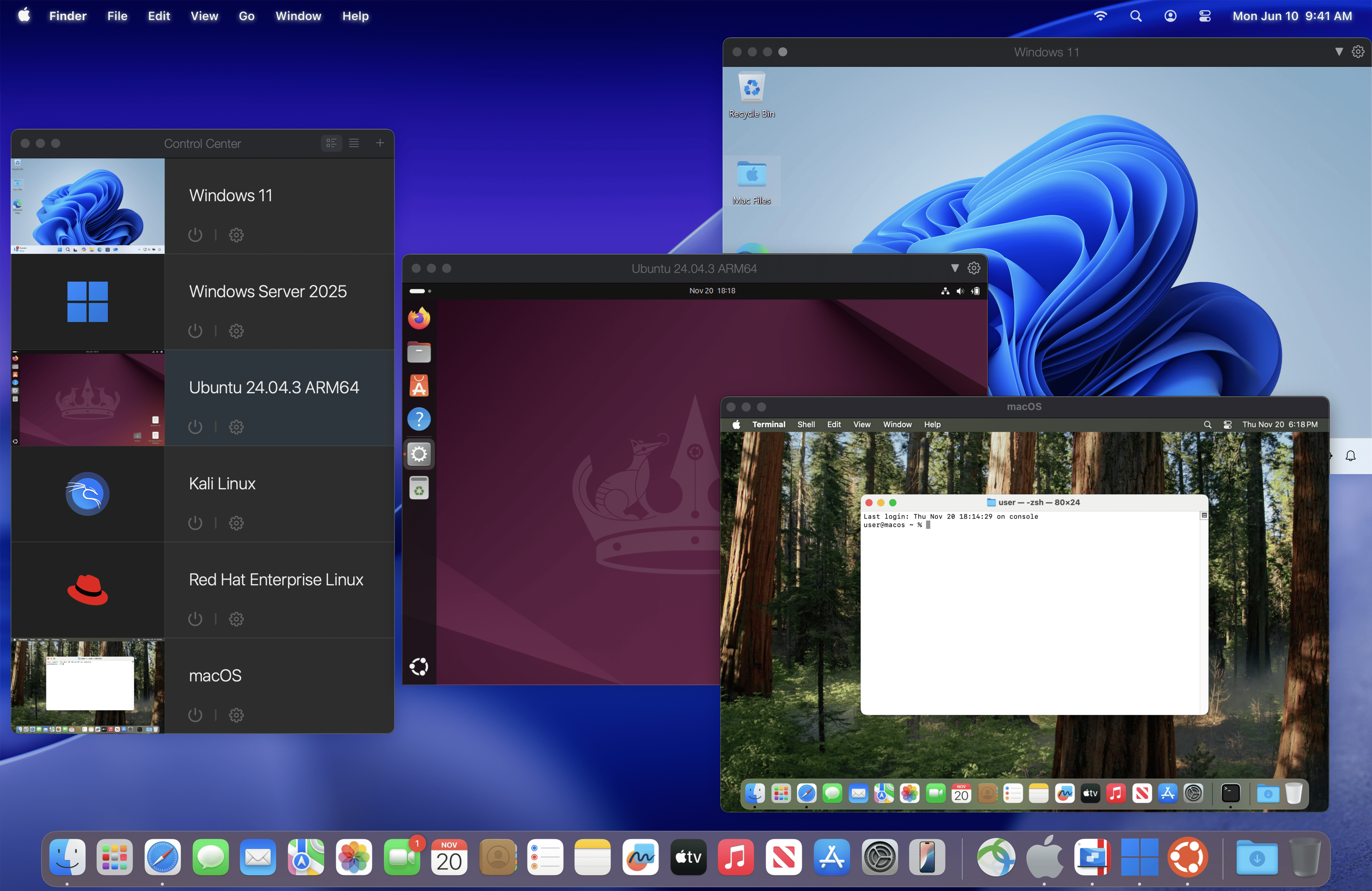Open Ubuntu system status menu icons

[x=960, y=291]
